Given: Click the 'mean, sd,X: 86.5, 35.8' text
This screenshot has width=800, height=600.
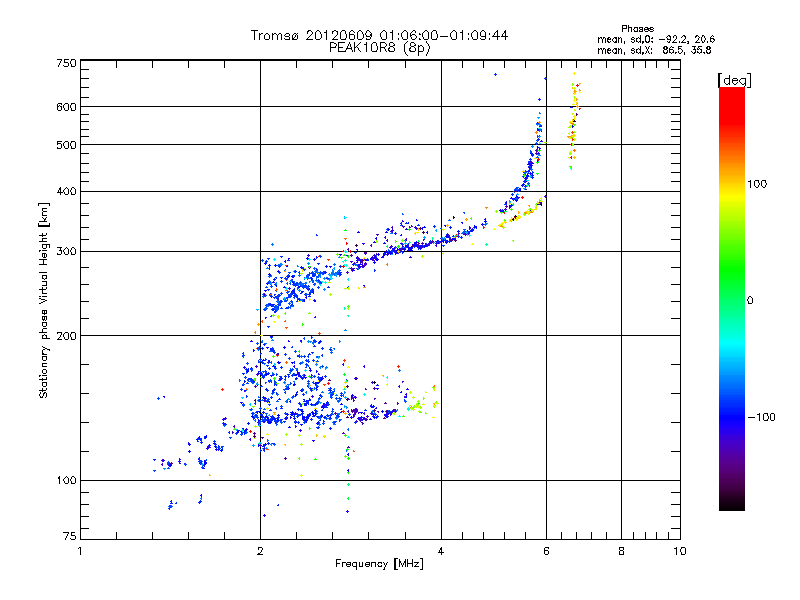Looking at the screenshot, I should point(654,50).
